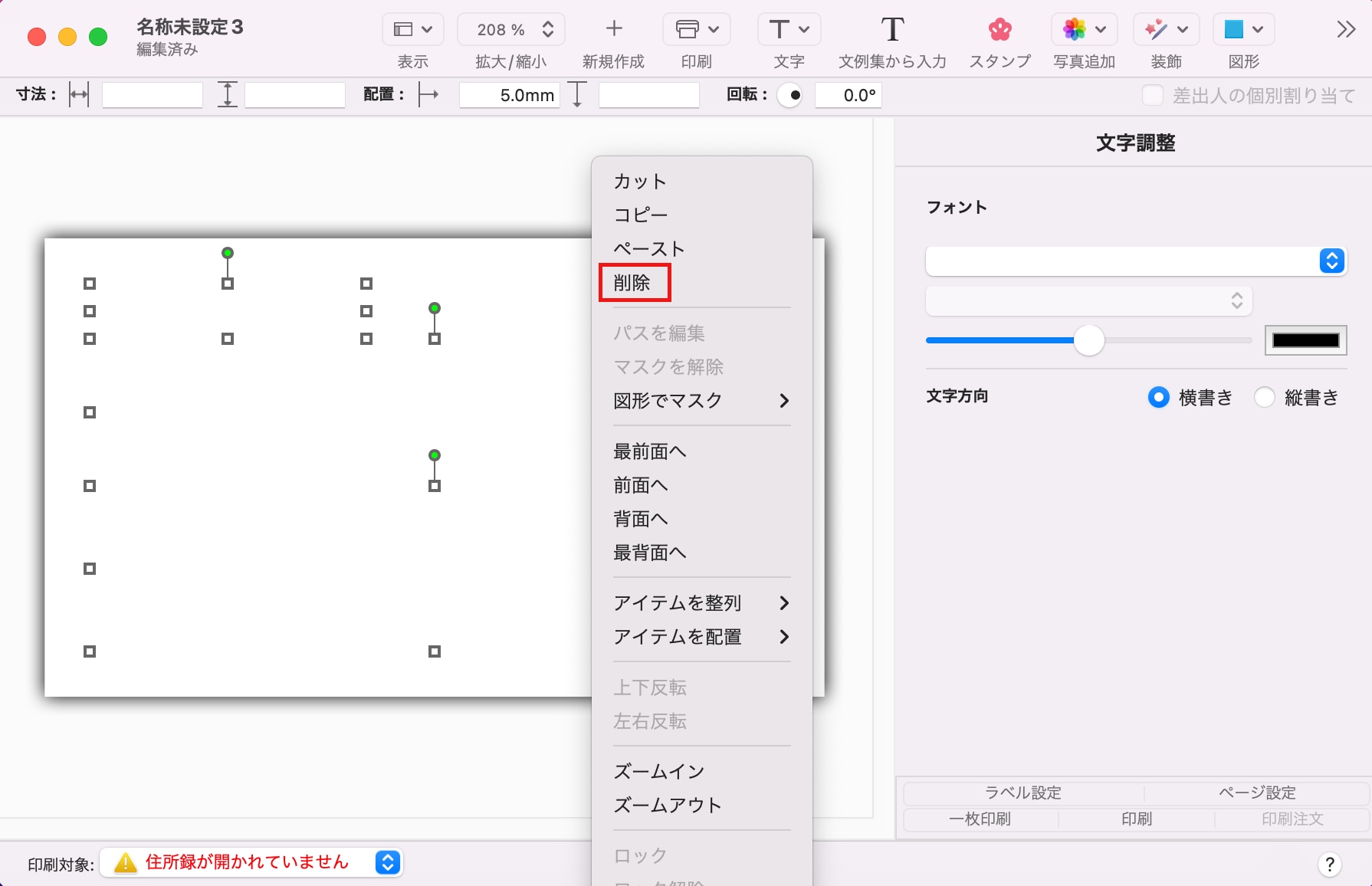Image resolution: width=1372 pixels, height=886 pixels.
Task: Click the vertical position input field
Action: [x=649, y=95]
